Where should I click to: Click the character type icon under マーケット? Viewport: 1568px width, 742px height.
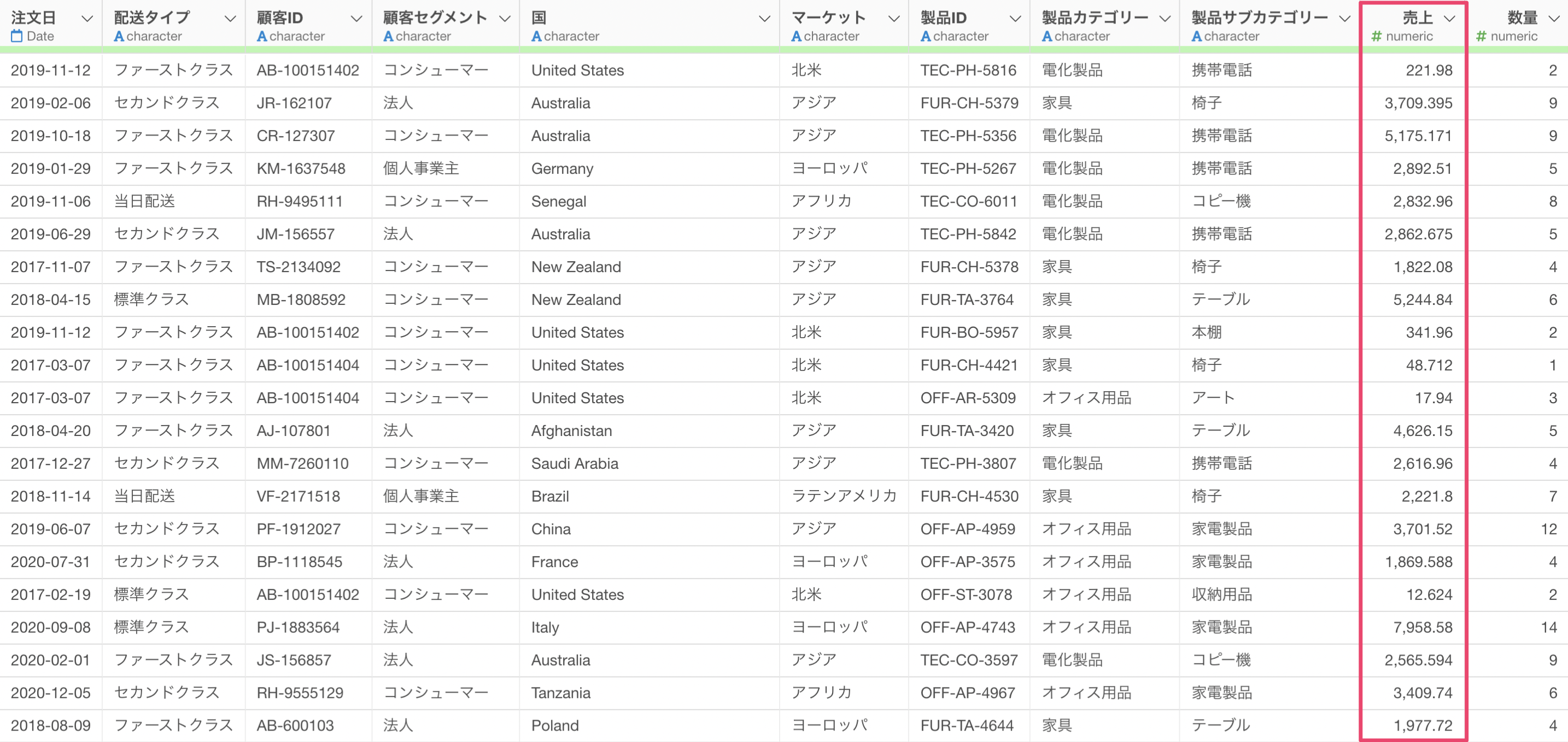pos(796,37)
